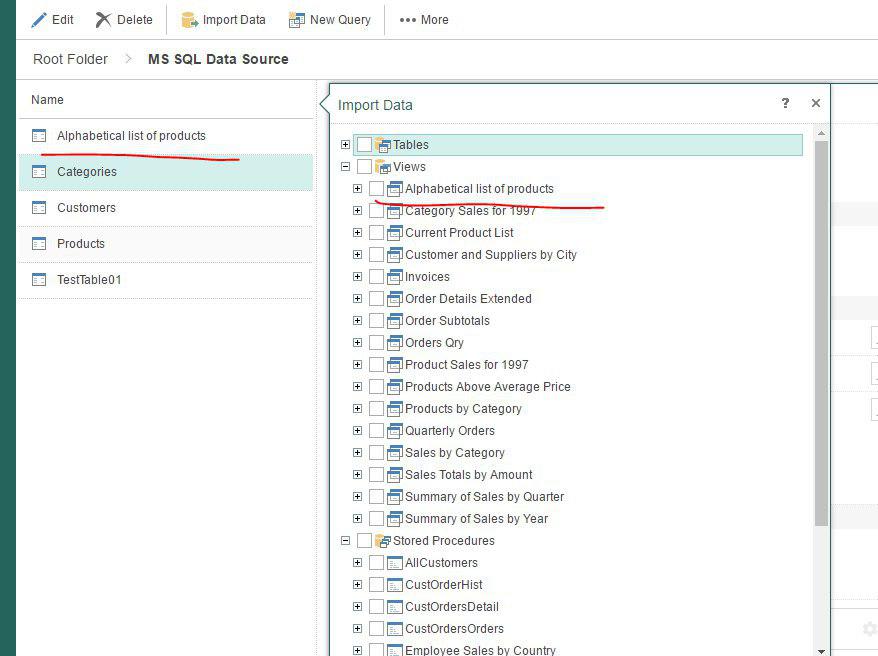Click the Delete X icon in toolbar
This screenshot has height=656, width=878.
[103, 20]
